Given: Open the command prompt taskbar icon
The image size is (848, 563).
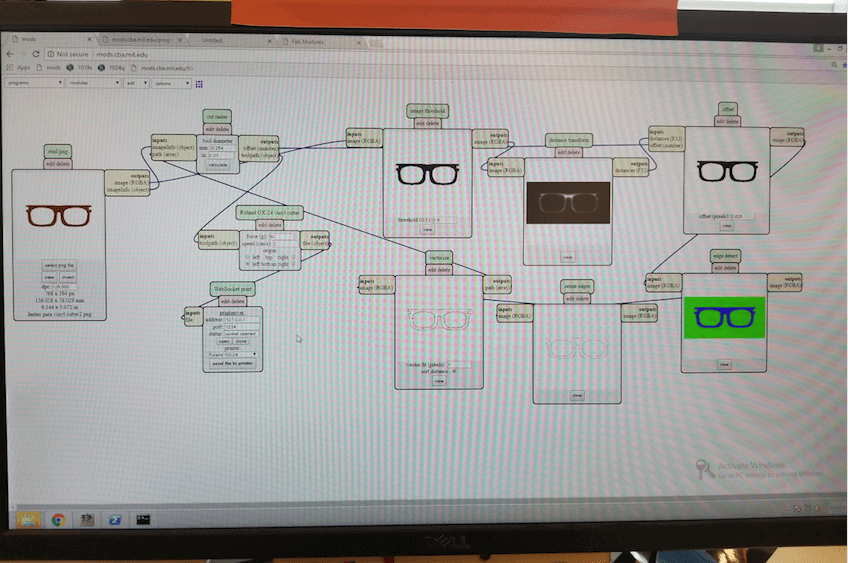Looking at the screenshot, I should tap(143, 520).
